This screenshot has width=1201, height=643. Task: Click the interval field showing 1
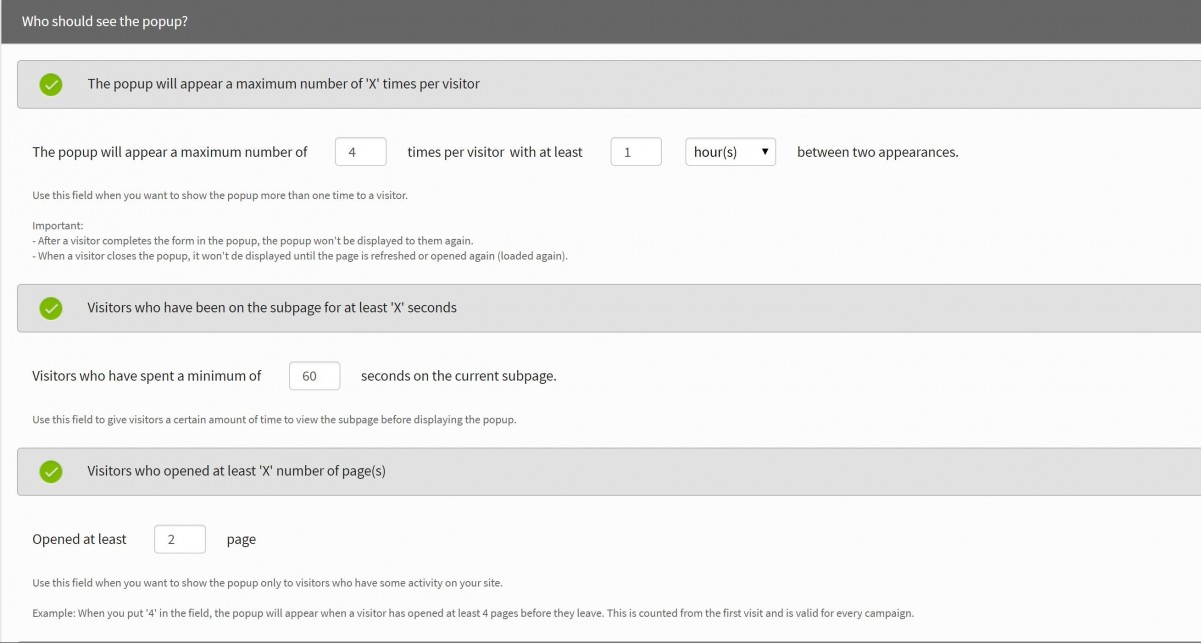point(636,151)
